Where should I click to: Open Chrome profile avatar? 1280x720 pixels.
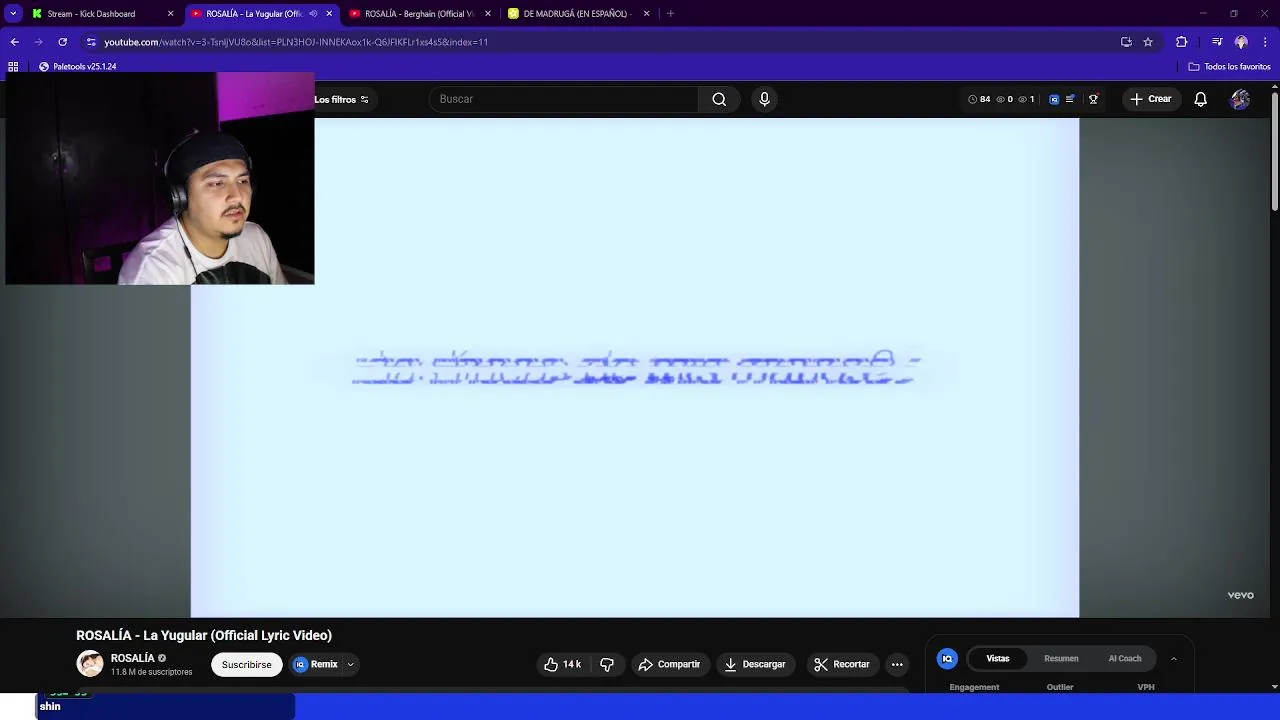click(1241, 42)
